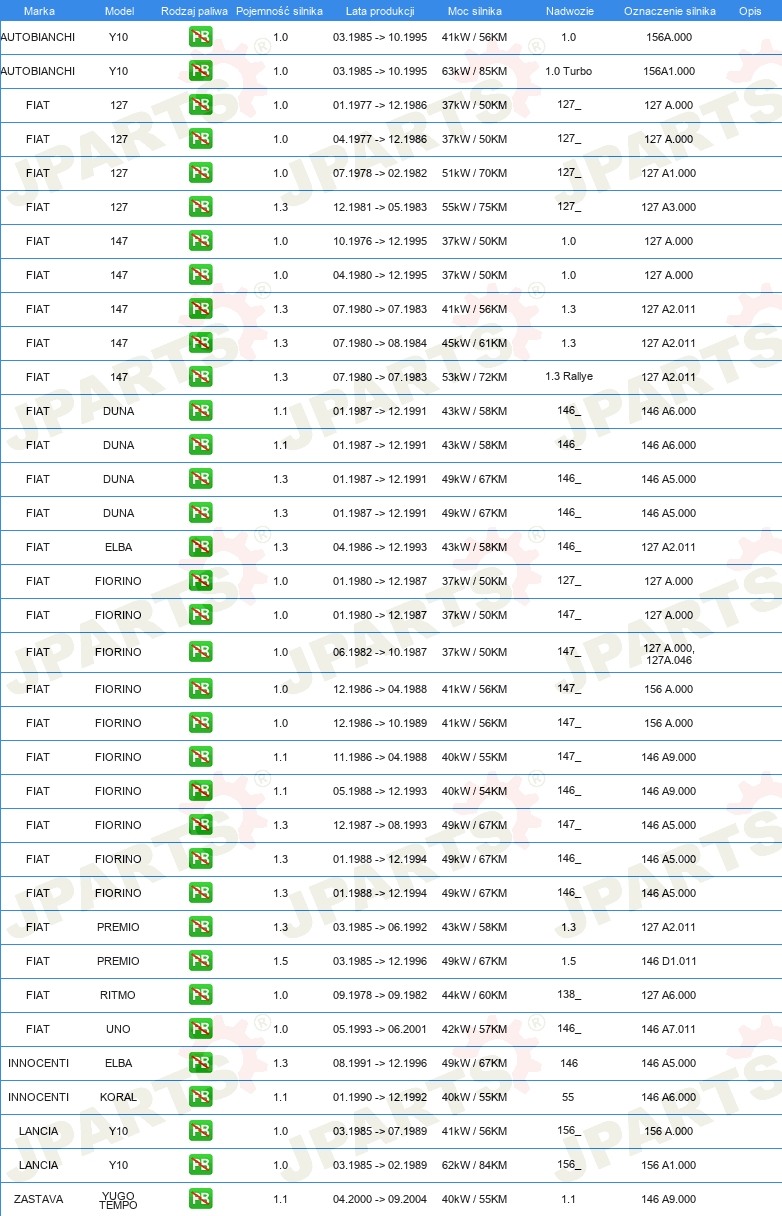Image resolution: width=782 pixels, height=1216 pixels.
Task: Click fuel icon in Fiorino 06.1982 row
Action: tap(200, 652)
